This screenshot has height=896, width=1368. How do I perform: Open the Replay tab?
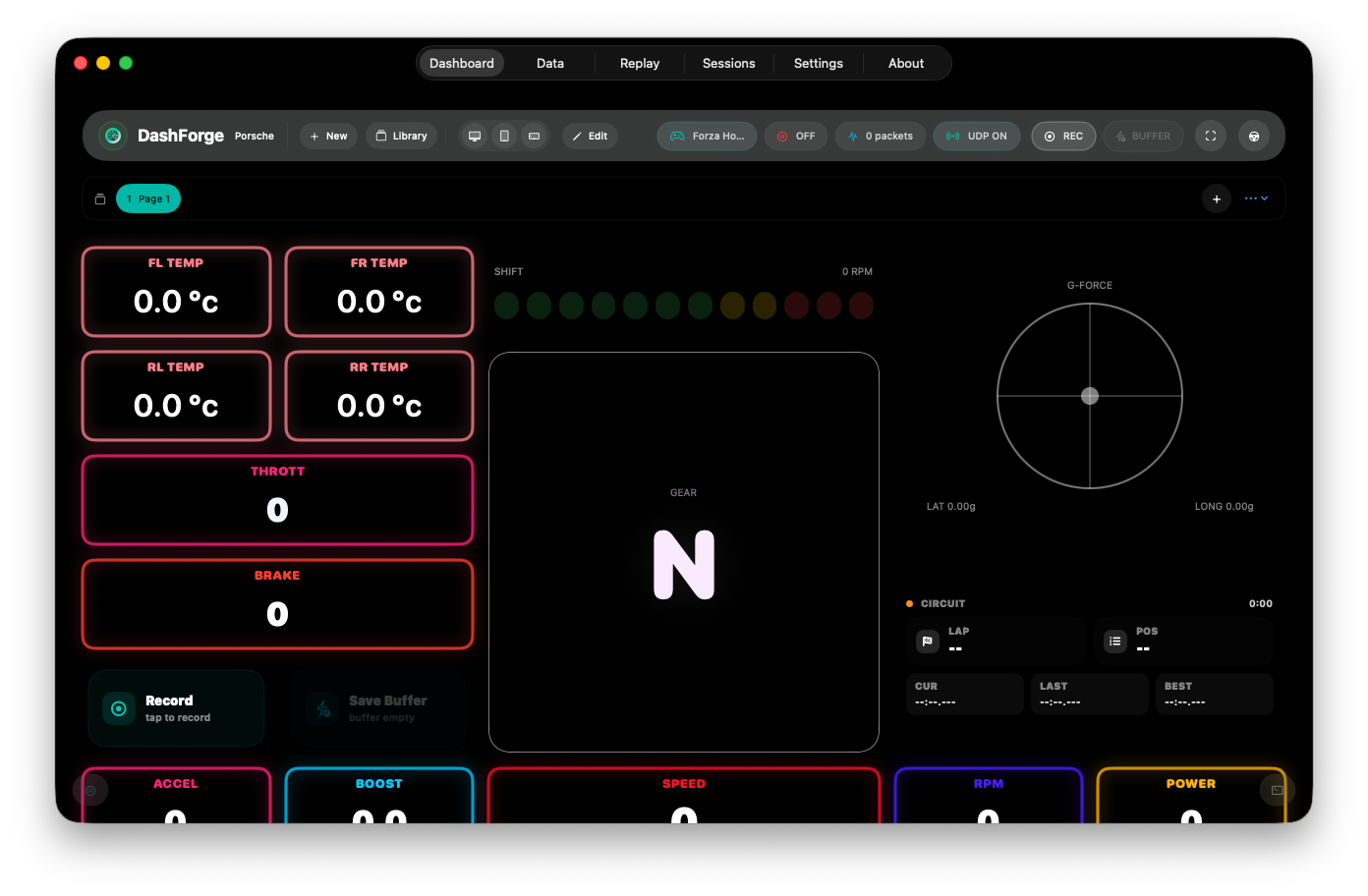pyautogui.click(x=640, y=63)
